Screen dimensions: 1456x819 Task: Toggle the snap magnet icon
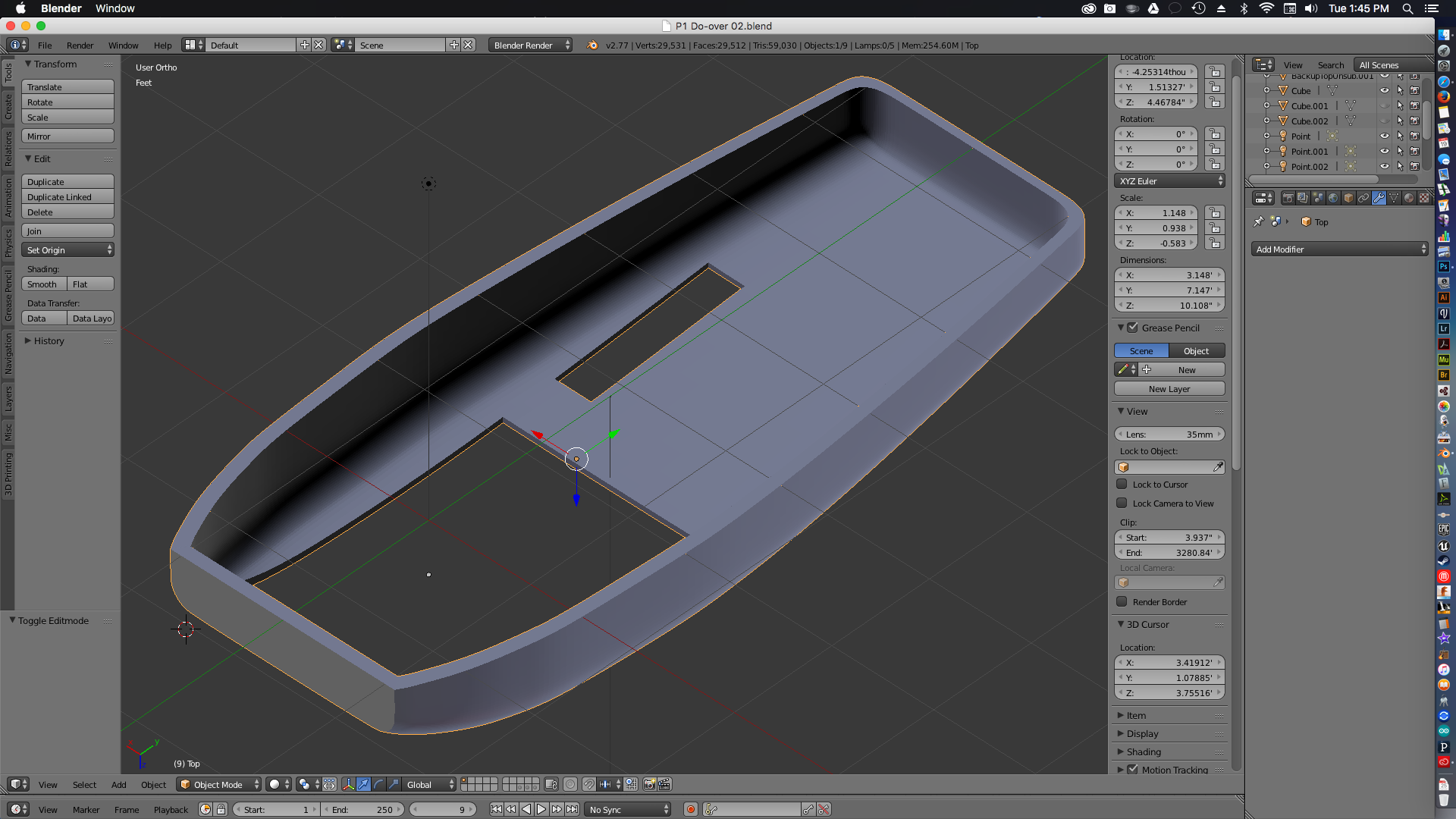(588, 784)
